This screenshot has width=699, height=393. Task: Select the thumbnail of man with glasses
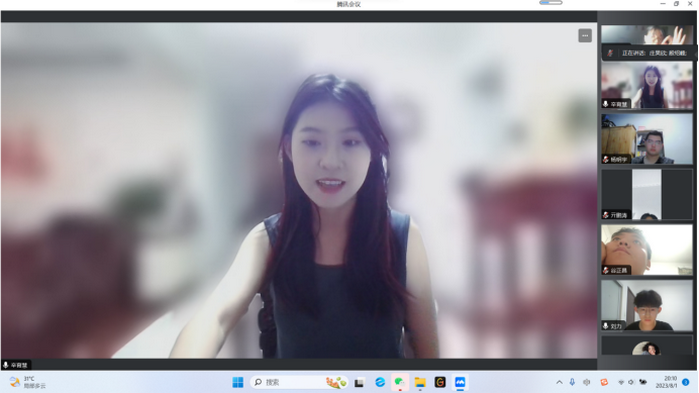[x=647, y=139]
